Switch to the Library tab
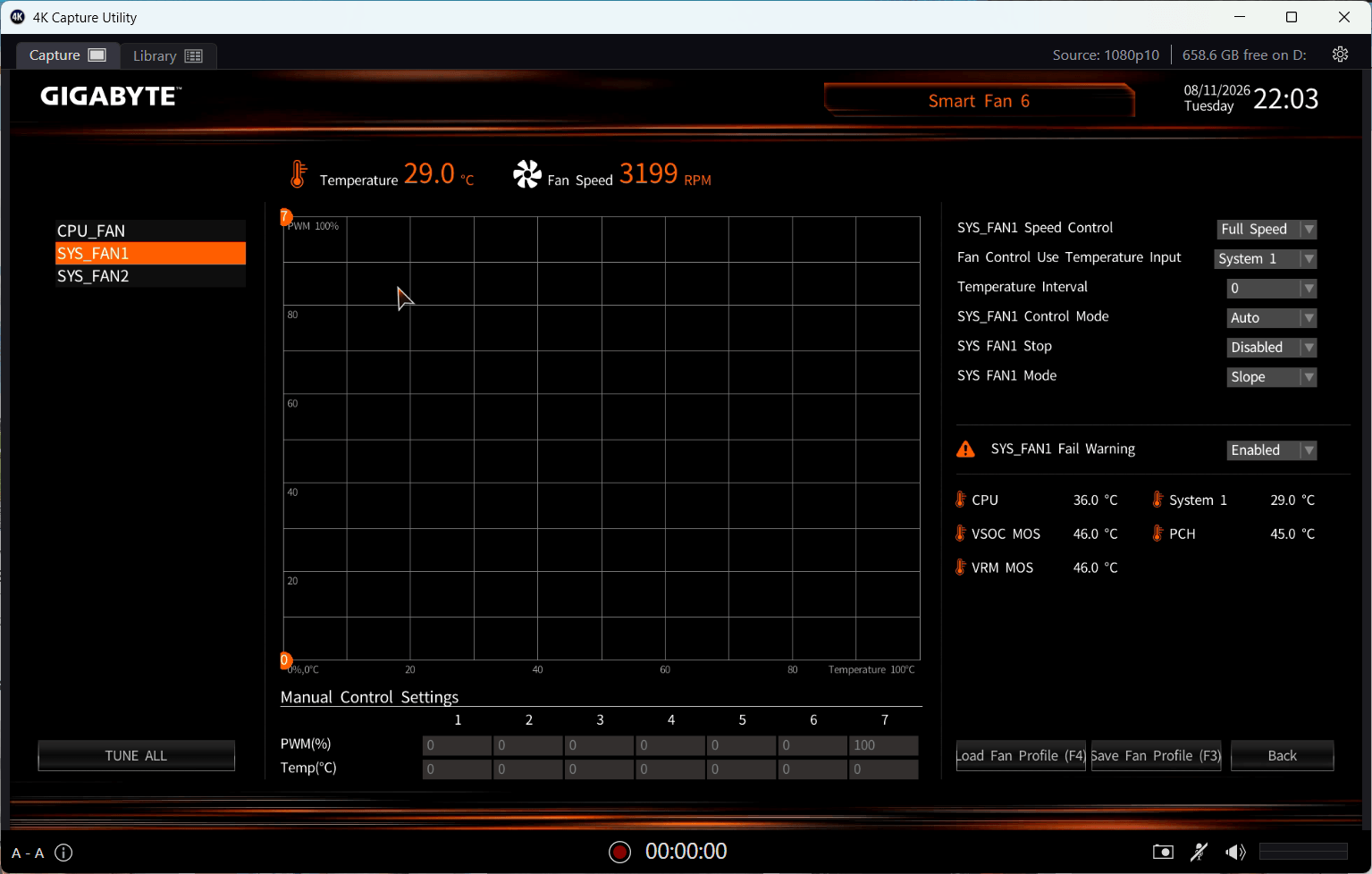Screen dimensions: 1372x874 click(168, 55)
